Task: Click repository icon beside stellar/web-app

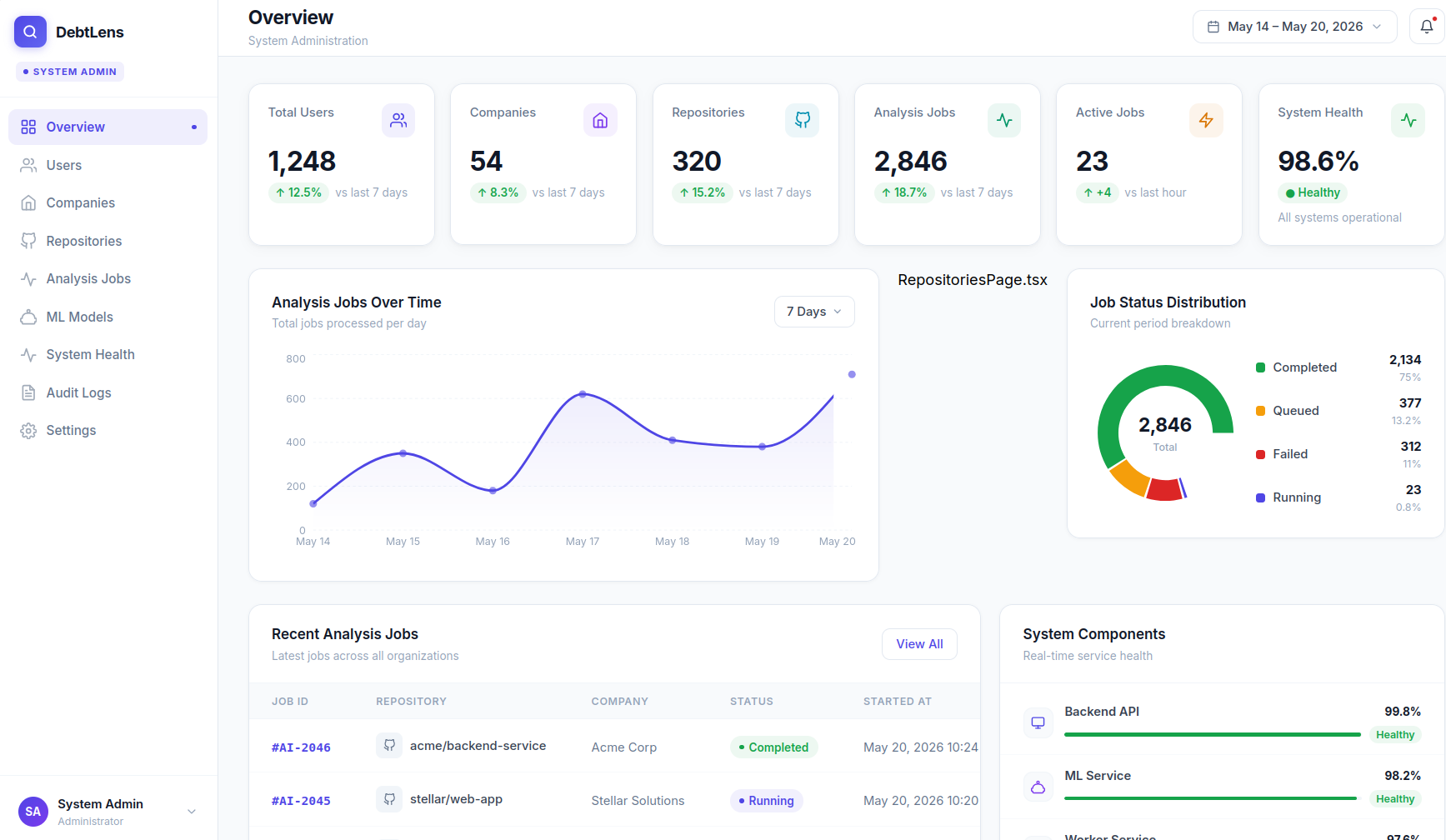Action: (x=389, y=798)
